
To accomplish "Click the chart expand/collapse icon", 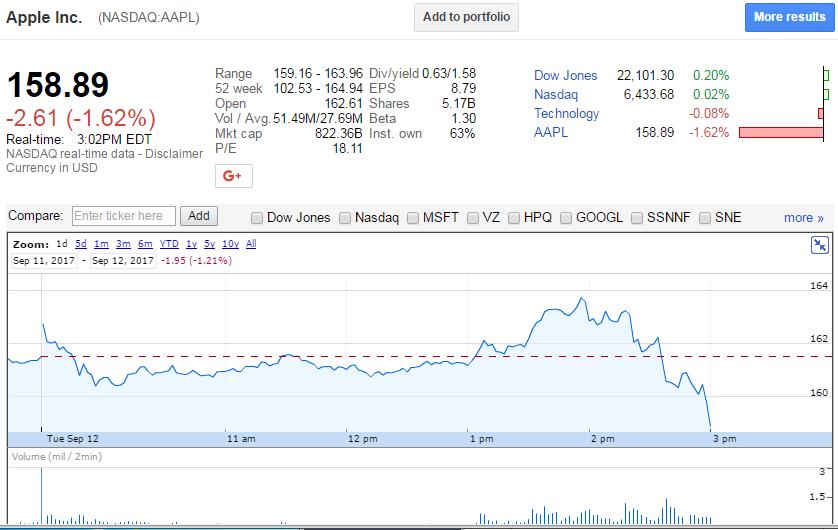I will point(819,245).
